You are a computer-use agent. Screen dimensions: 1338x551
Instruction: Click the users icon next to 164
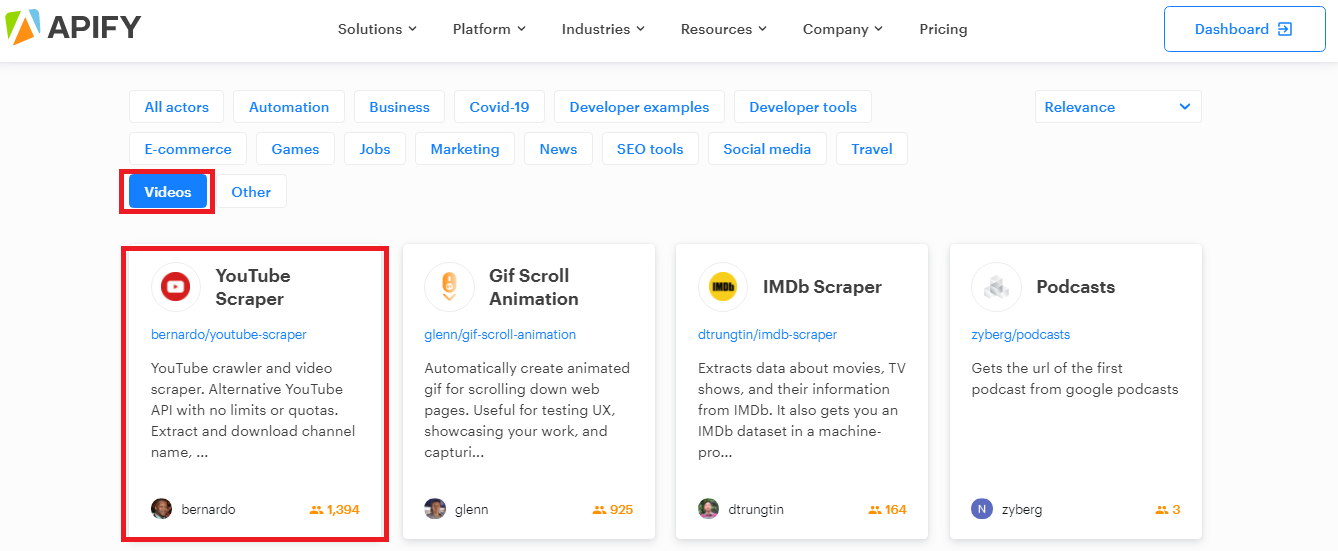[x=874, y=510]
